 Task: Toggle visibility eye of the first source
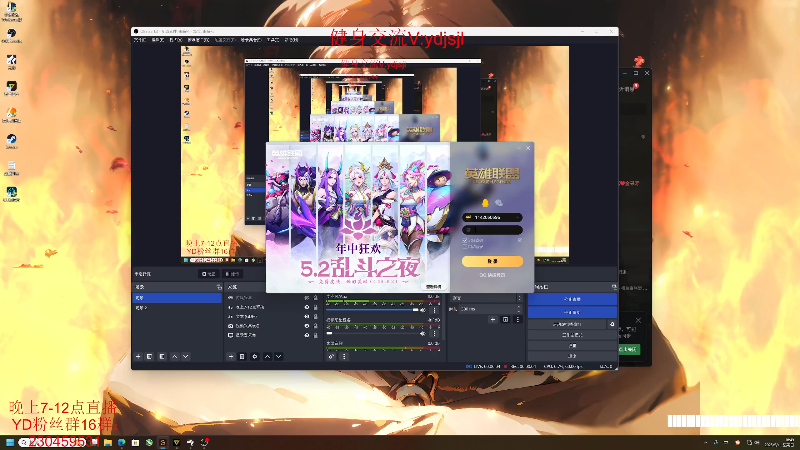tap(307, 297)
